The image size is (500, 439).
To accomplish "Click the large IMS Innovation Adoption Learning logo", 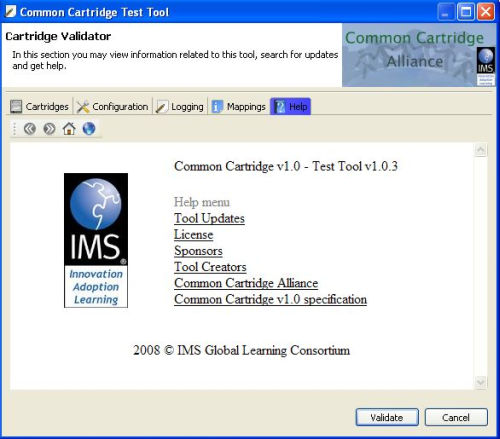I will 96,240.
